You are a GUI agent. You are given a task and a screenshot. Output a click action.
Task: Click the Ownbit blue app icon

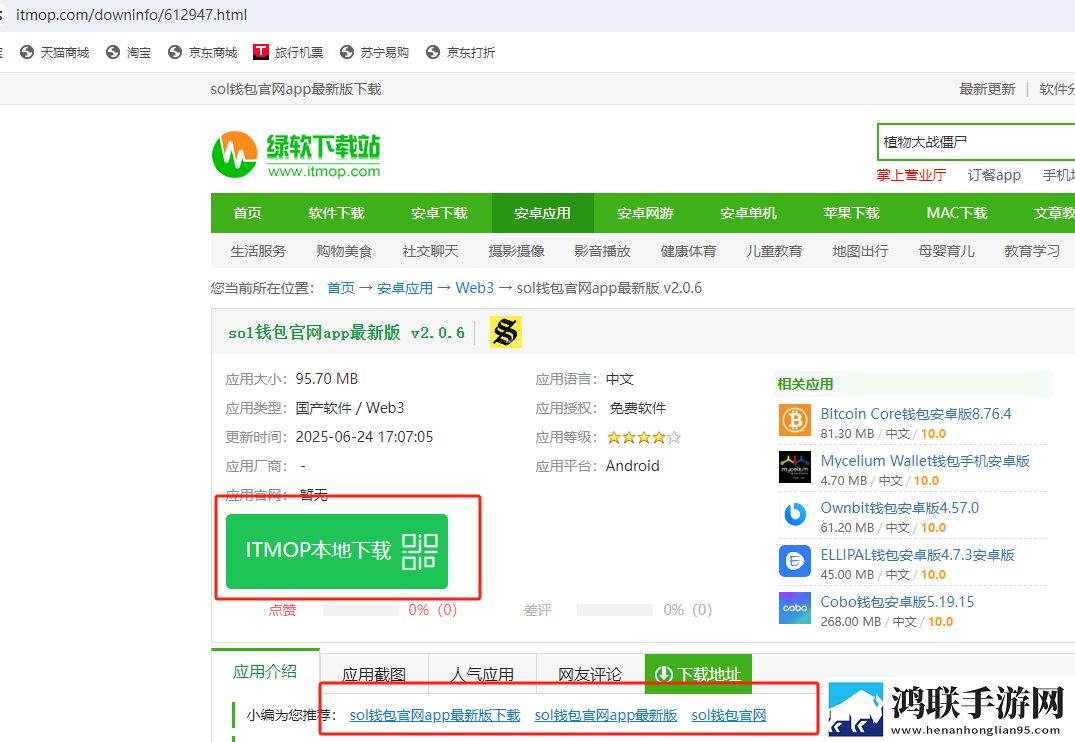[795, 514]
